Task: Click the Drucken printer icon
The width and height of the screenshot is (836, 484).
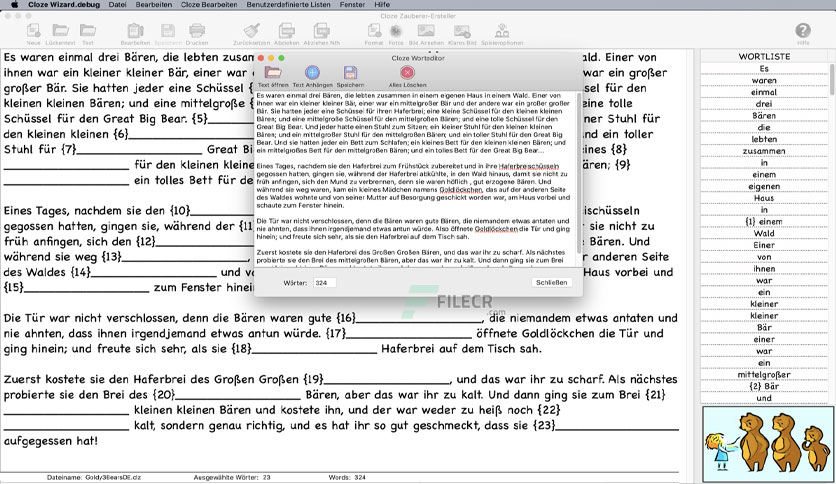Action: (x=197, y=31)
